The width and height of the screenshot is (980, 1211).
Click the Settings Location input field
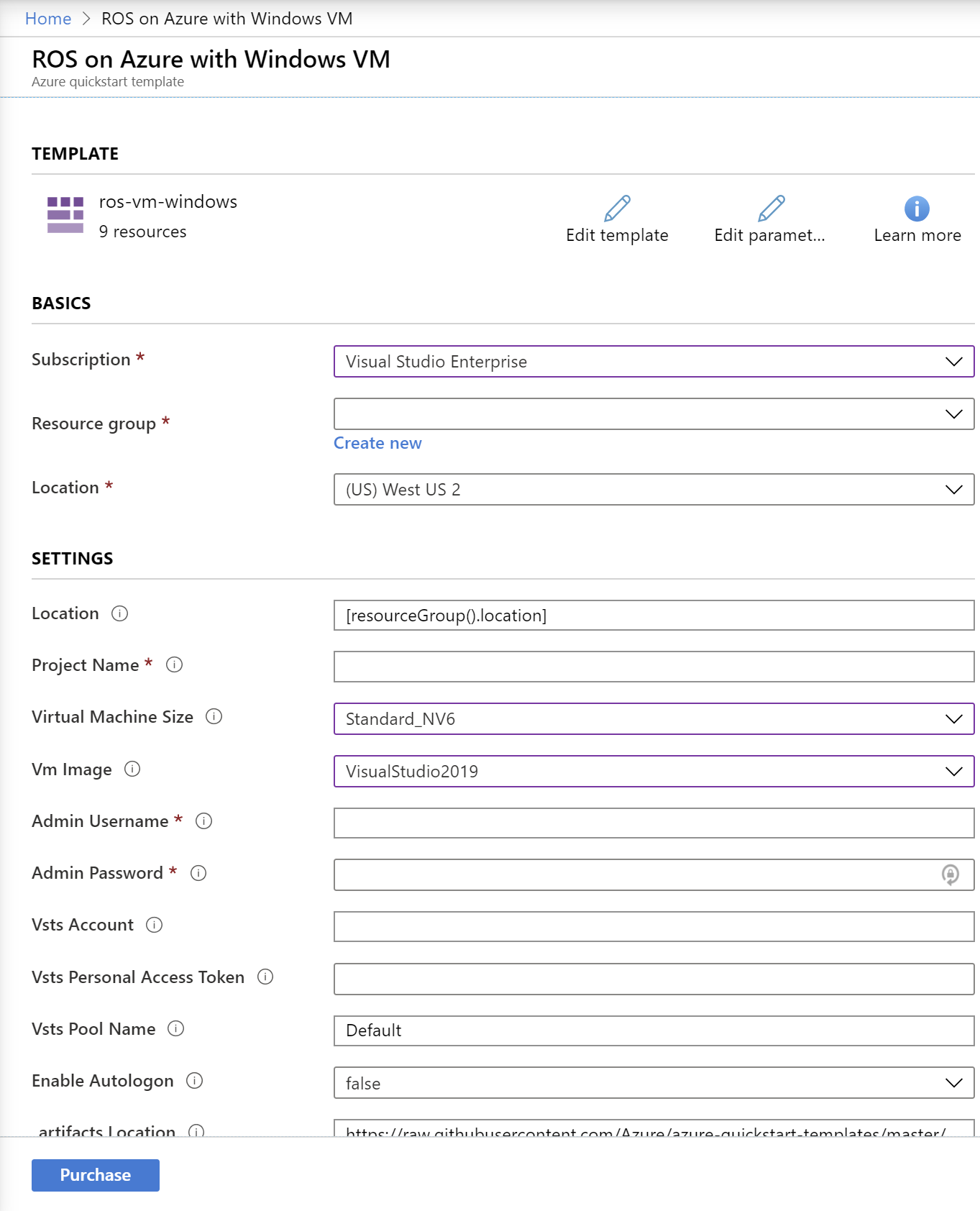tap(654, 616)
